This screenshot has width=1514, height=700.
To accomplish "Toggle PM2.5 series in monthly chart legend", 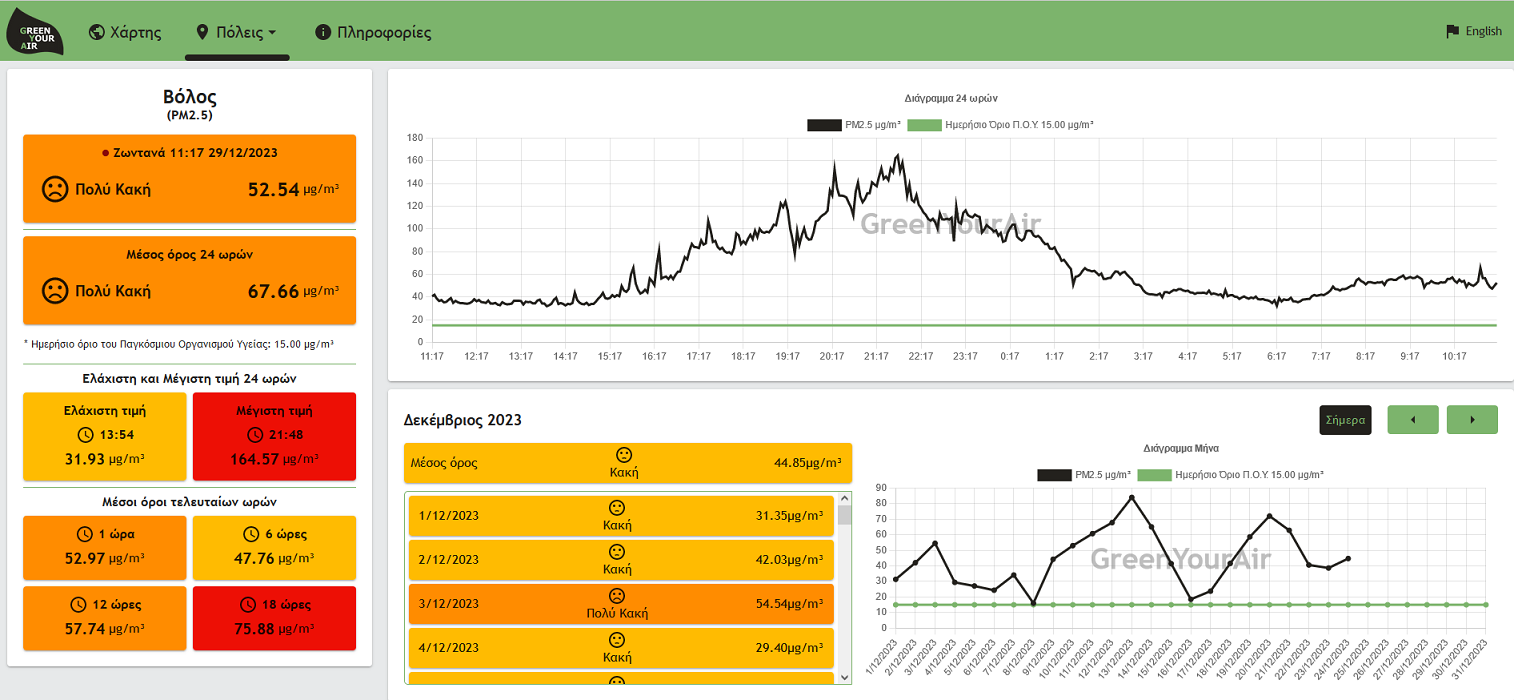I will click(1084, 475).
